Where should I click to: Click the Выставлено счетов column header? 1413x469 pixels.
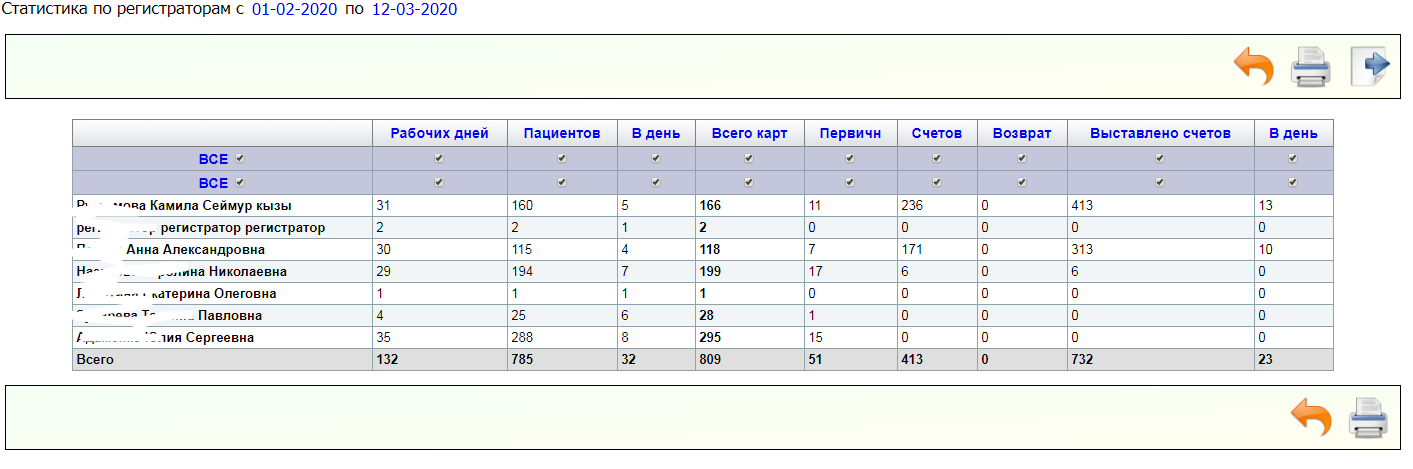[x=1160, y=133]
